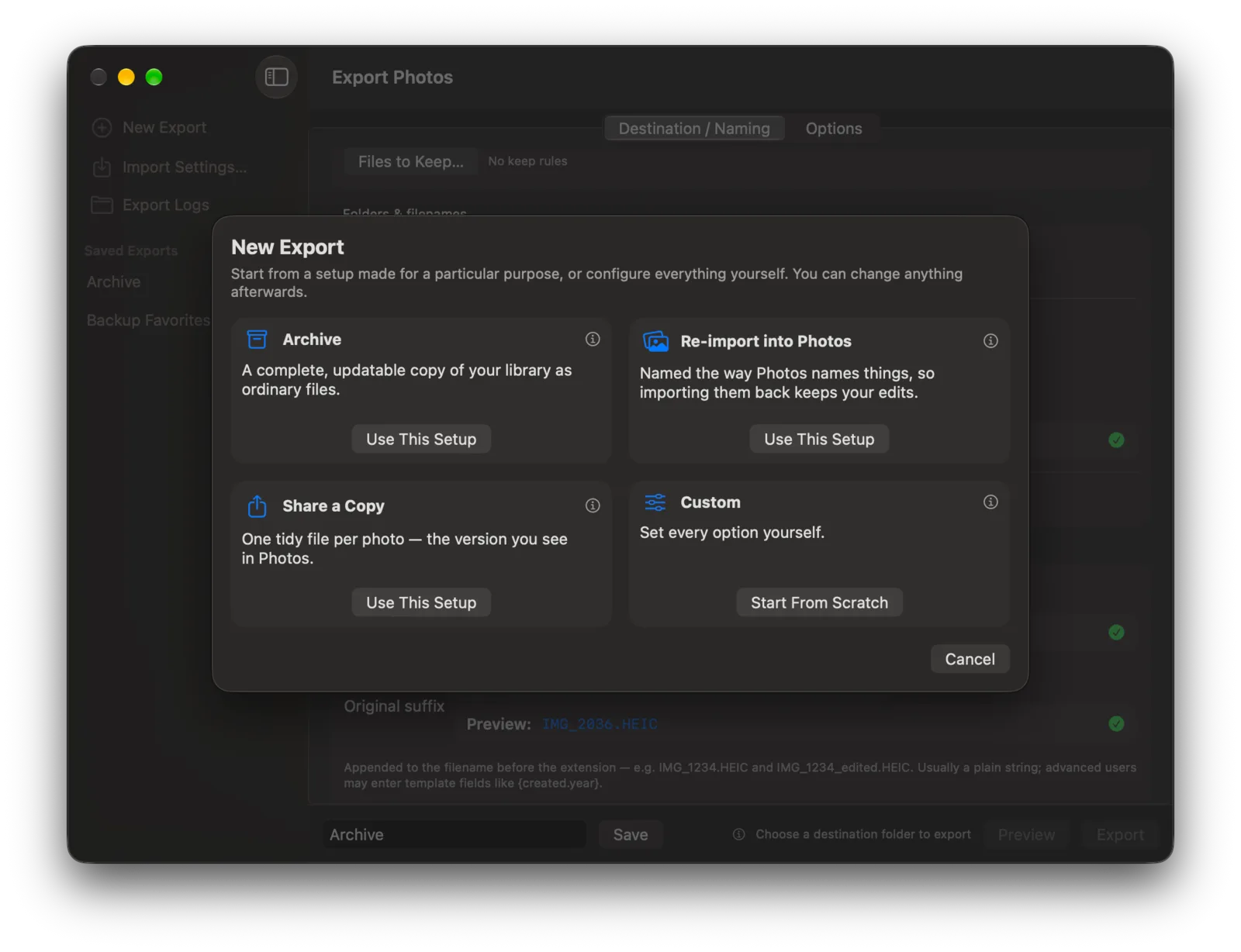Screen dimensions: 1241x952
Task: Click the 'No keep rules' label
Action: tap(527, 161)
